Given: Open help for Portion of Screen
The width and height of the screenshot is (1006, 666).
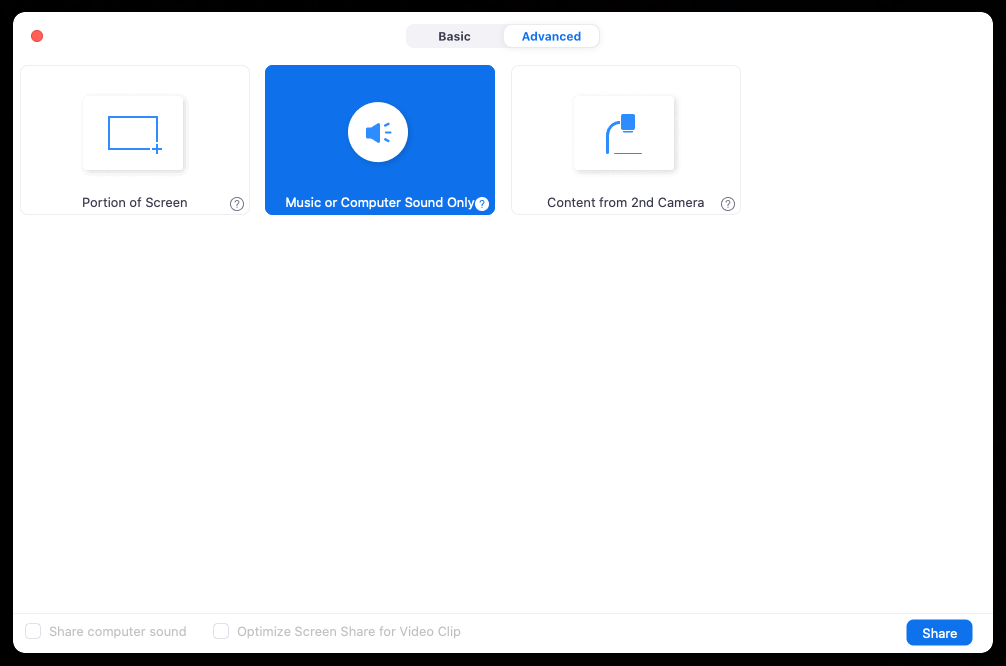Looking at the screenshot, I should click(x=237, y=204).
